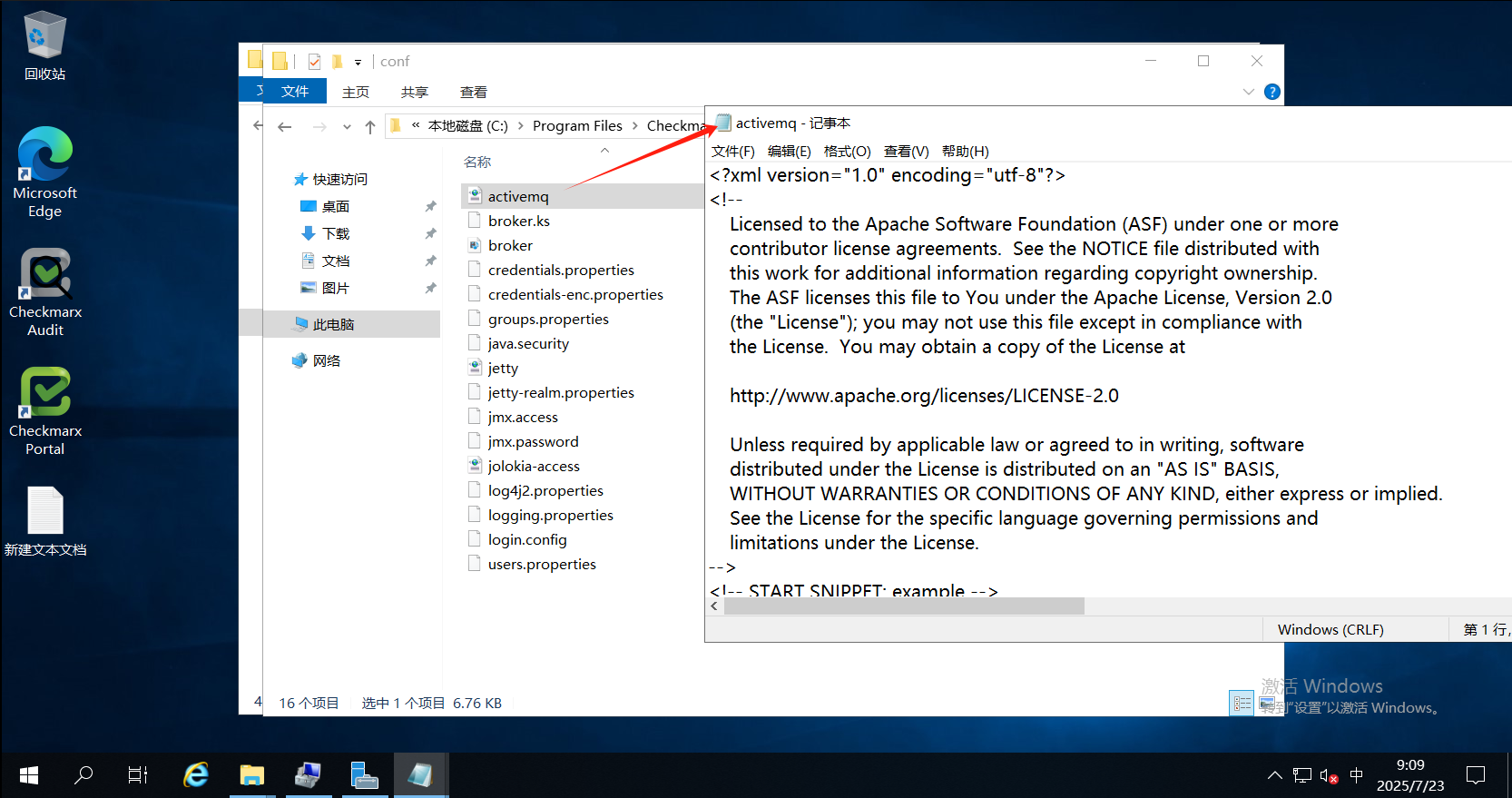Image resolution: width=1512 pixels, height=798 pixels.
Task: Select jetty-realm.properties file
Action: click(561, 393)
